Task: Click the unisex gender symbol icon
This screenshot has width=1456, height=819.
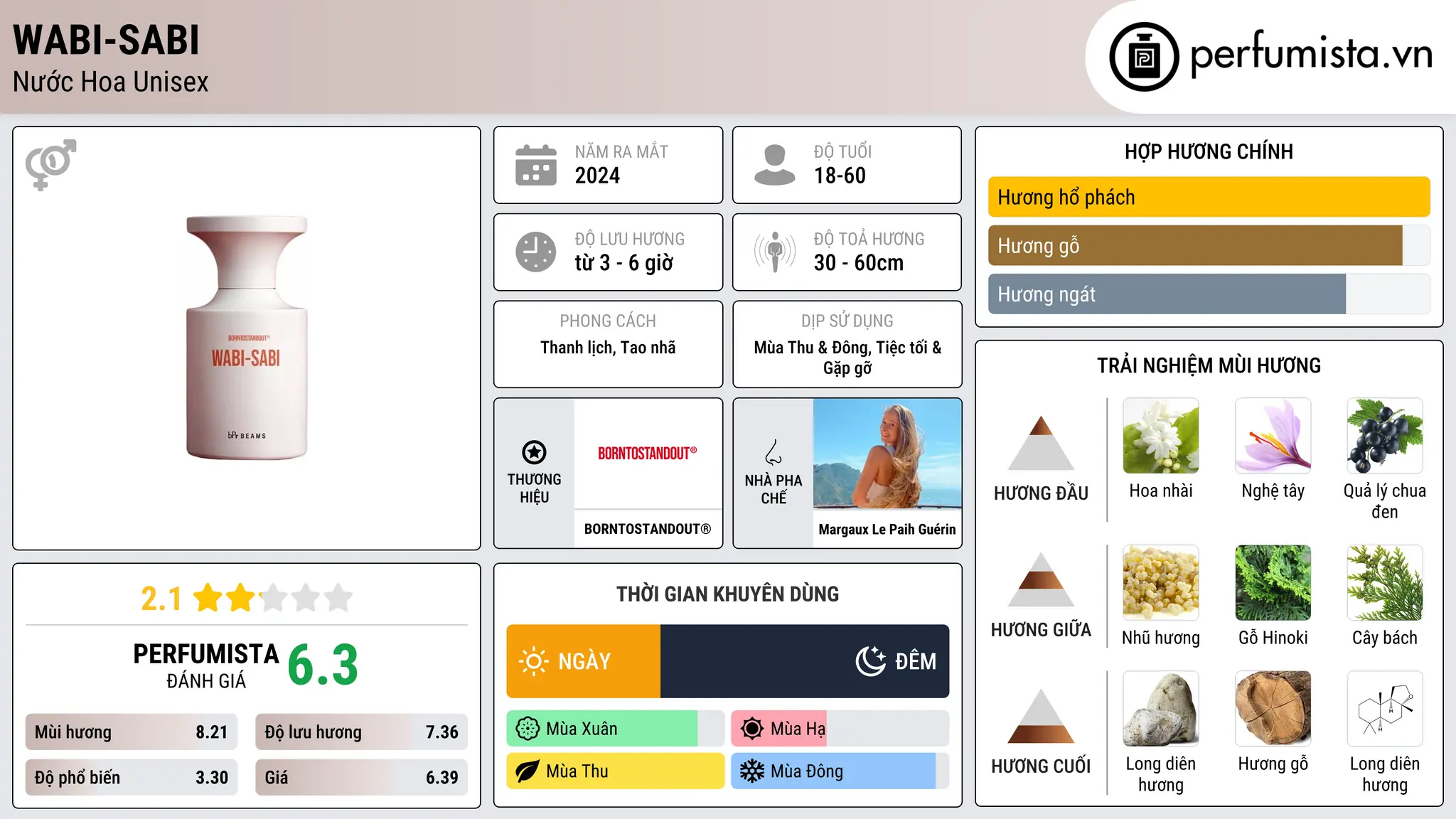Action: pyautogui.click(x=50, y=165)
